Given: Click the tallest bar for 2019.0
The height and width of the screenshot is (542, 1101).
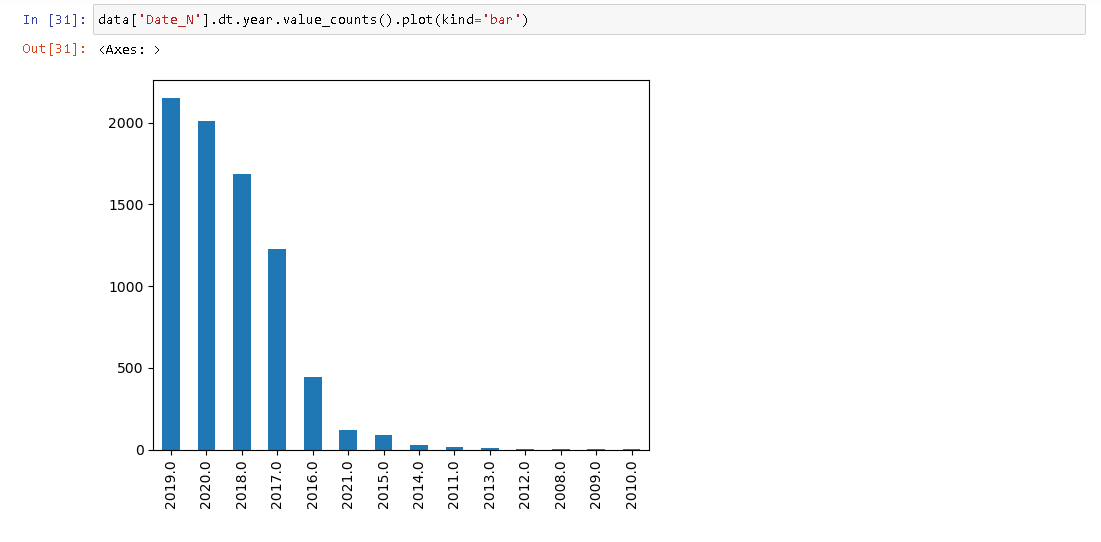Looking at the screenshot, I should pyautogui.click(x=171, y=275).
